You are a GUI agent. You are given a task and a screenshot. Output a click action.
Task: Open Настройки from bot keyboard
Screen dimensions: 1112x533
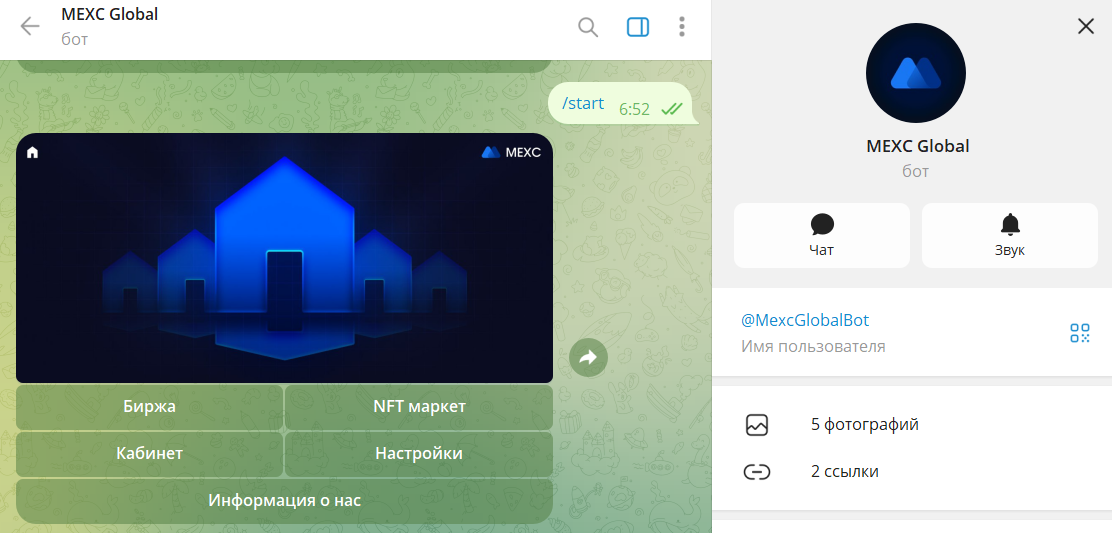coord(418,453)
